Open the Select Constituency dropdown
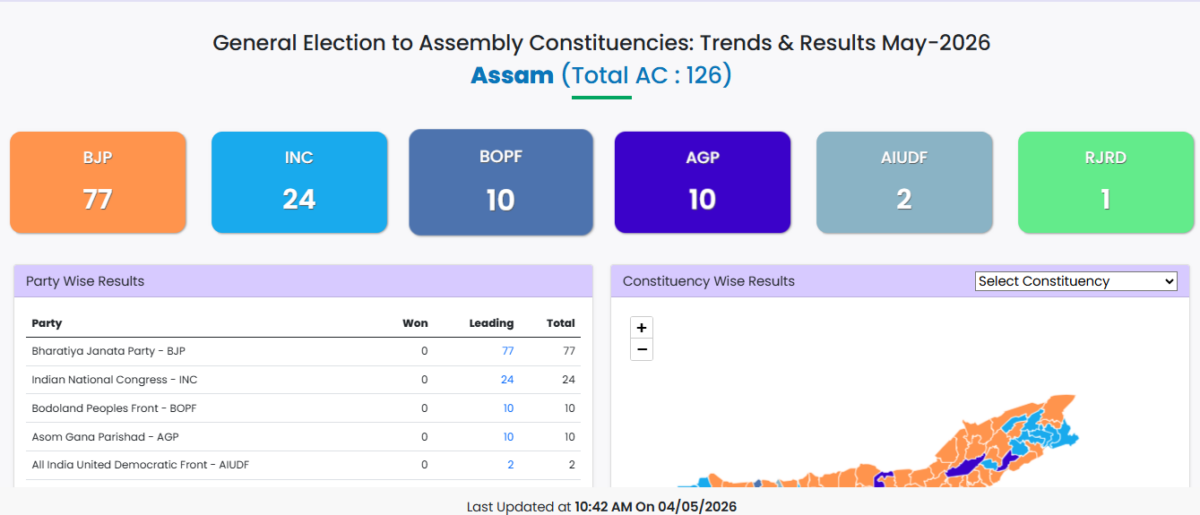 [x=1076, y=281]
